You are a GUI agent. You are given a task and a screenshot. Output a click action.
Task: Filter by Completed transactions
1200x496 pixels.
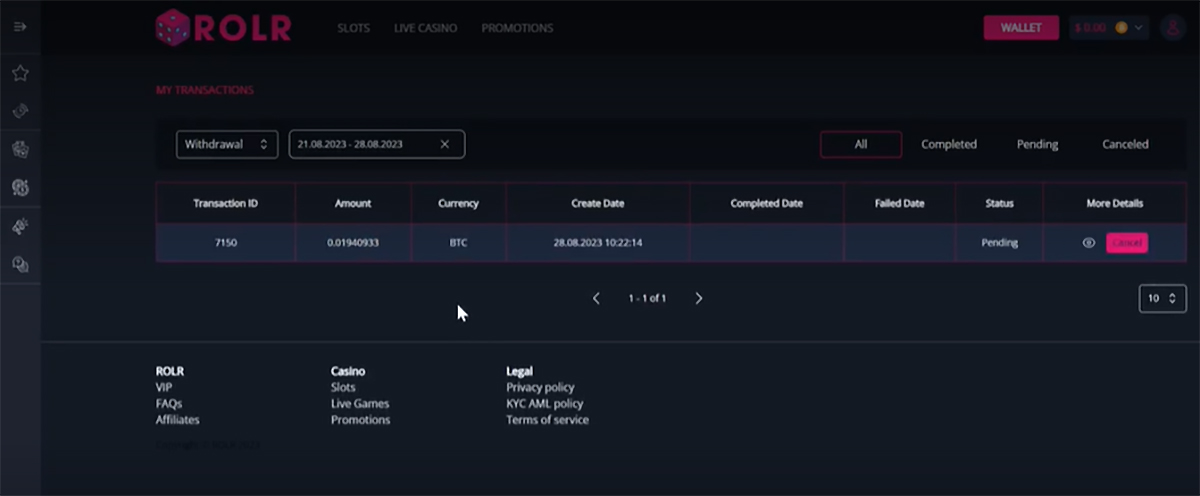(949, 144)
